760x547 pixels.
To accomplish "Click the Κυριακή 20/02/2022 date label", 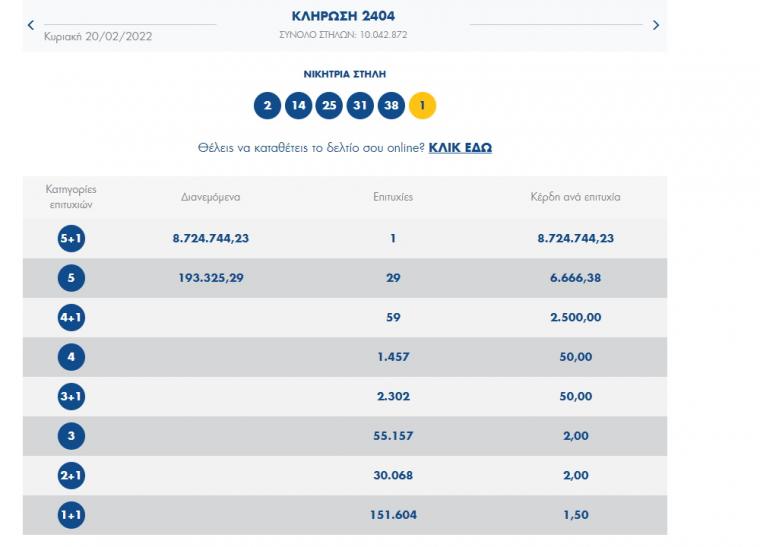I will pyautogui.click(x=98, y=36).
